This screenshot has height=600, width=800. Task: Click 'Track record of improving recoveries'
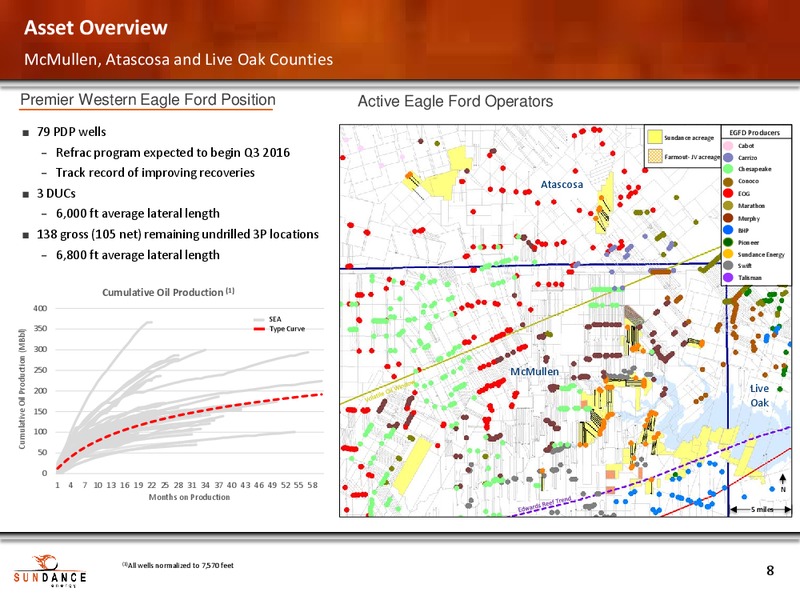[155, 172]
